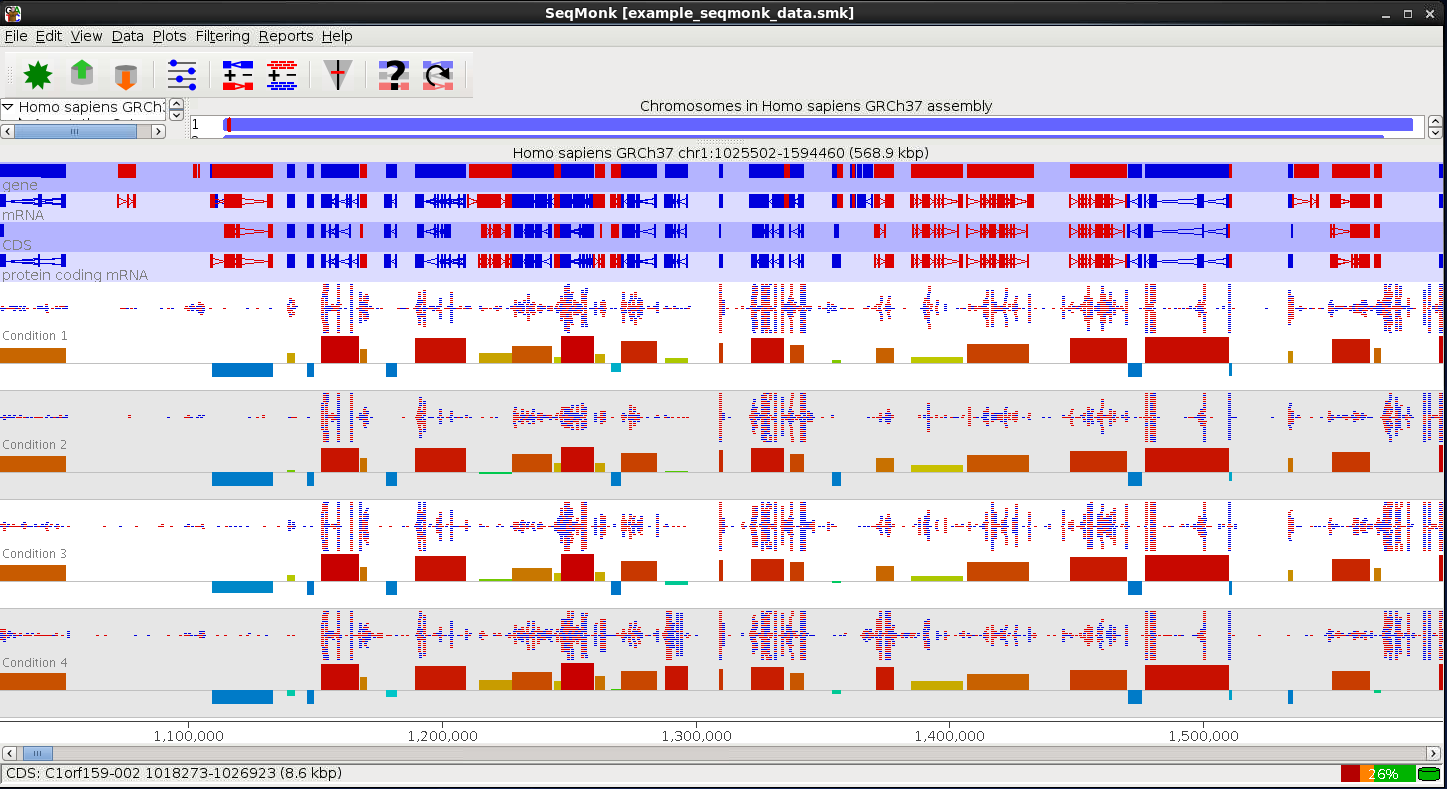Click the orange down-arrow Save Project icon

[x=125, y=75]
